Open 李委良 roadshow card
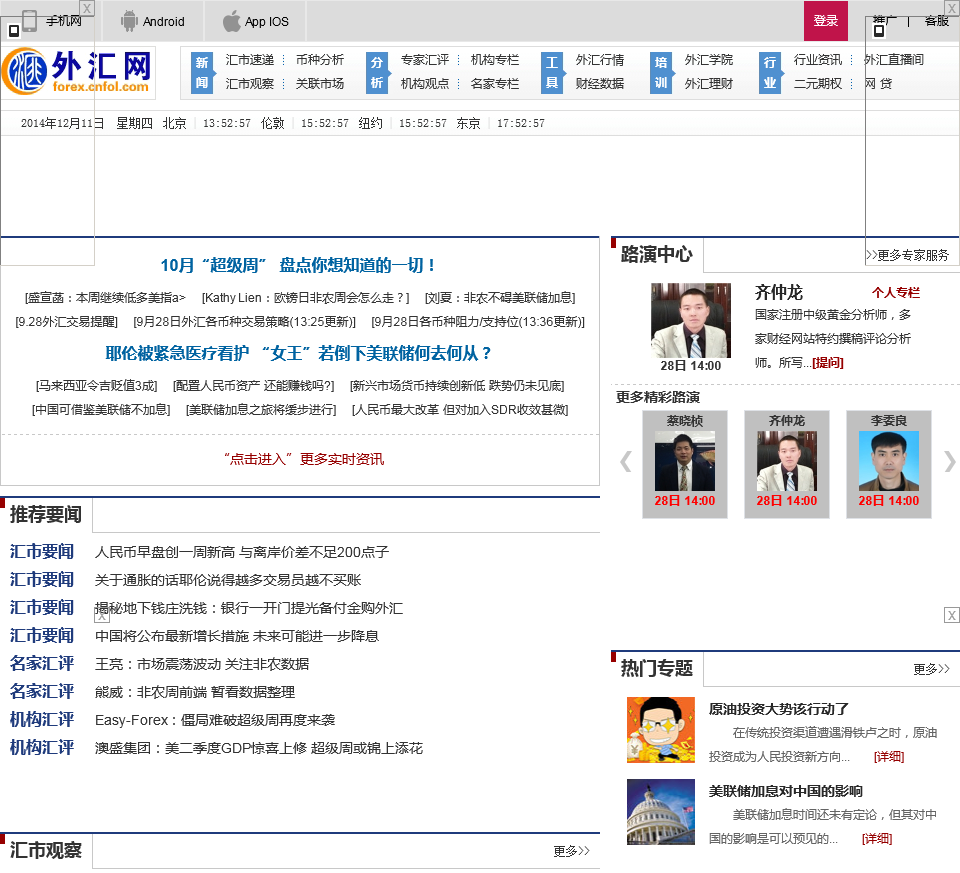 888,465
